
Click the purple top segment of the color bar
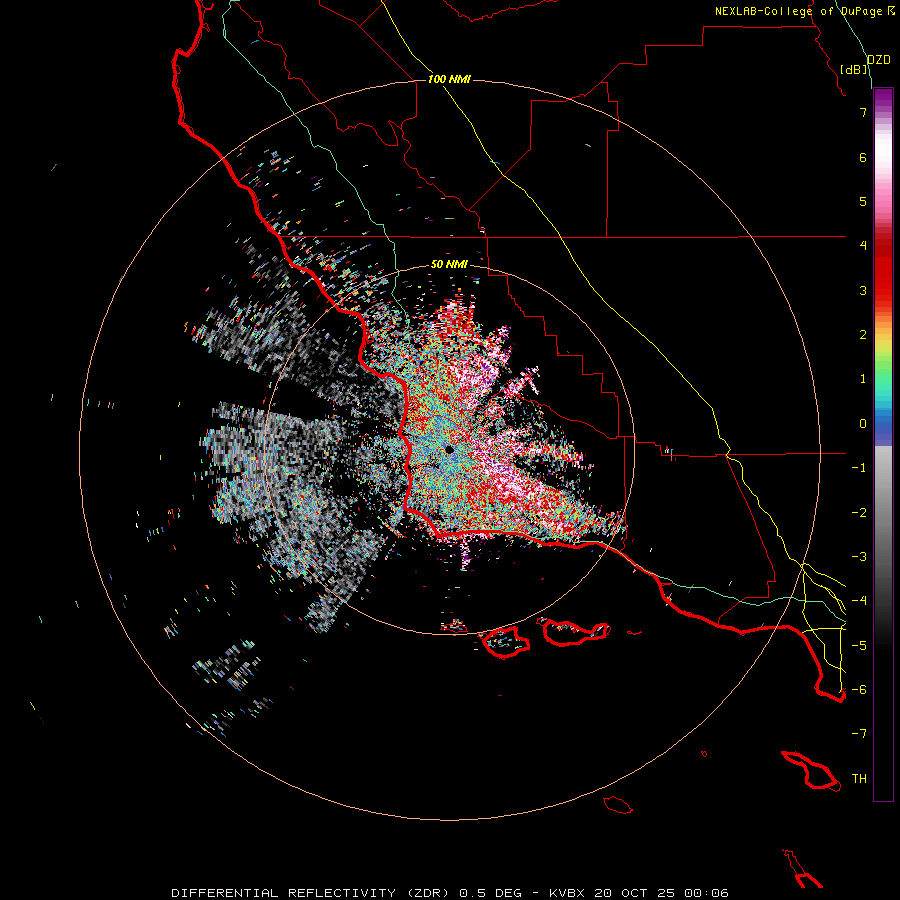tap(883, 98)
